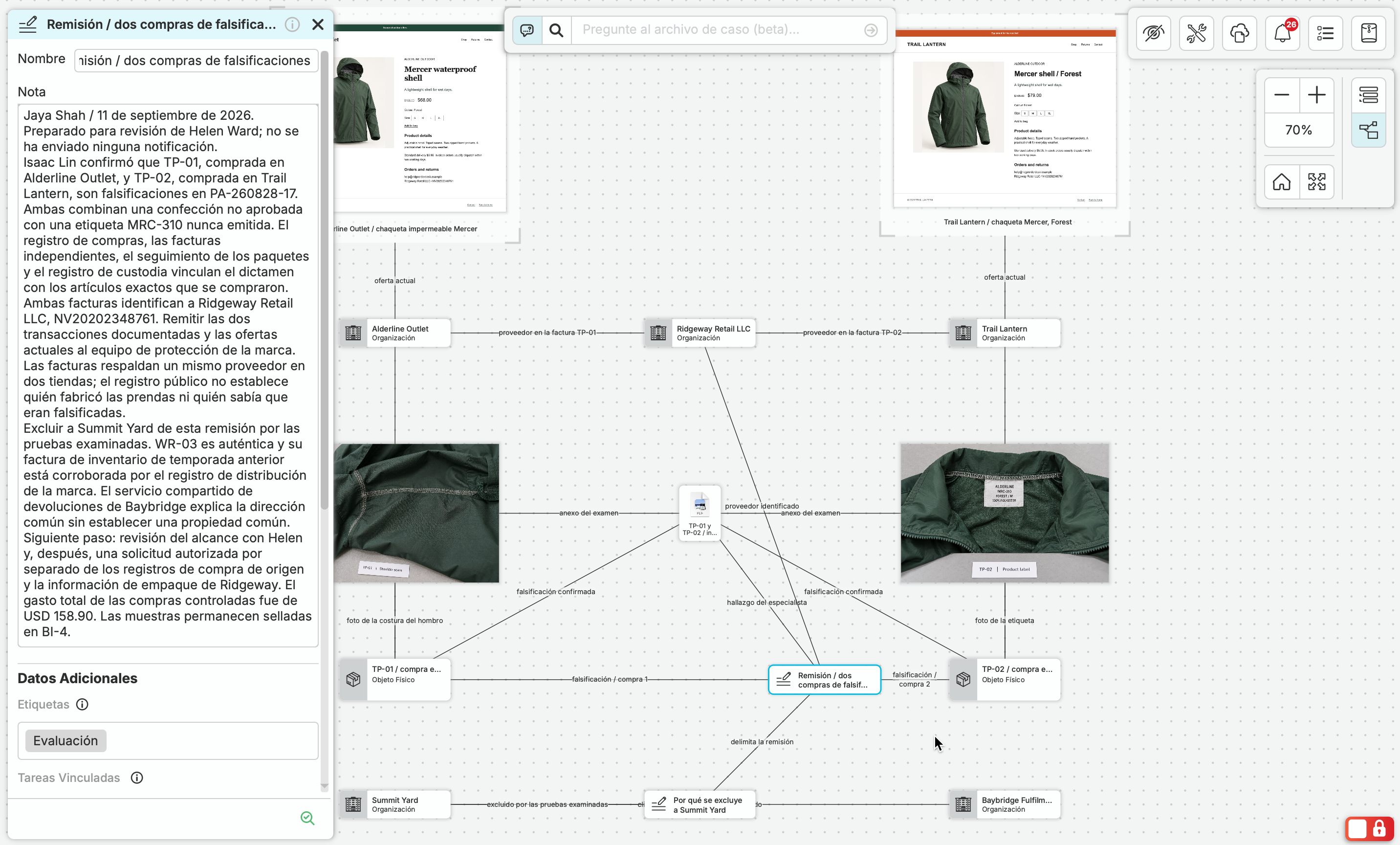Screen dimensions: 1400x845
Task: Open the shoulder seam photo thumbnail
Action: point(416,513)
